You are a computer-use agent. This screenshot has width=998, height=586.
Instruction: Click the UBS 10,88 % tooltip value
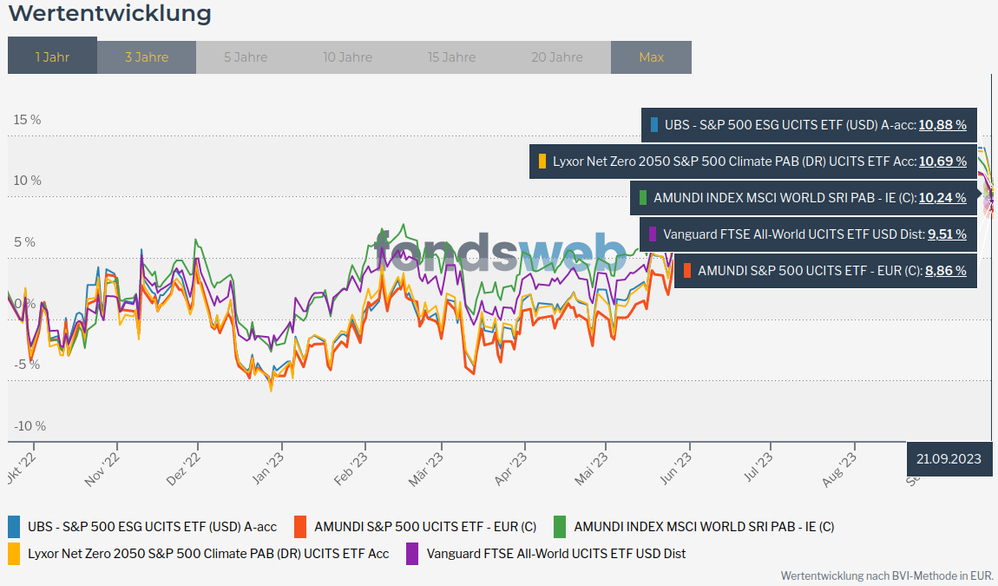click(x=942, y=125)
